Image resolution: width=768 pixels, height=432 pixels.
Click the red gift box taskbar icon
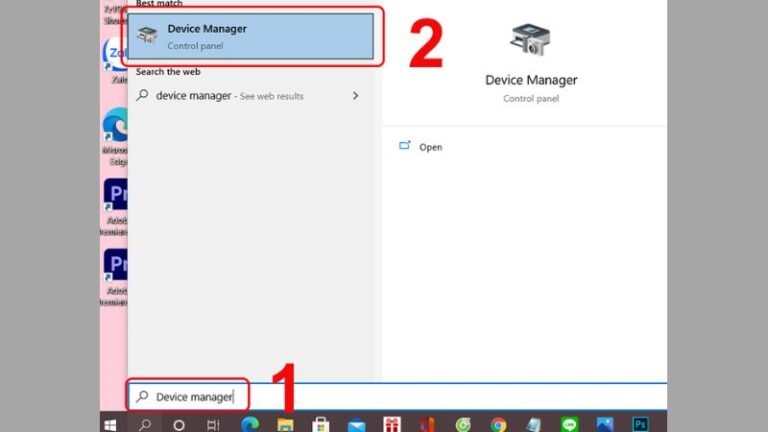click(392, 424)
